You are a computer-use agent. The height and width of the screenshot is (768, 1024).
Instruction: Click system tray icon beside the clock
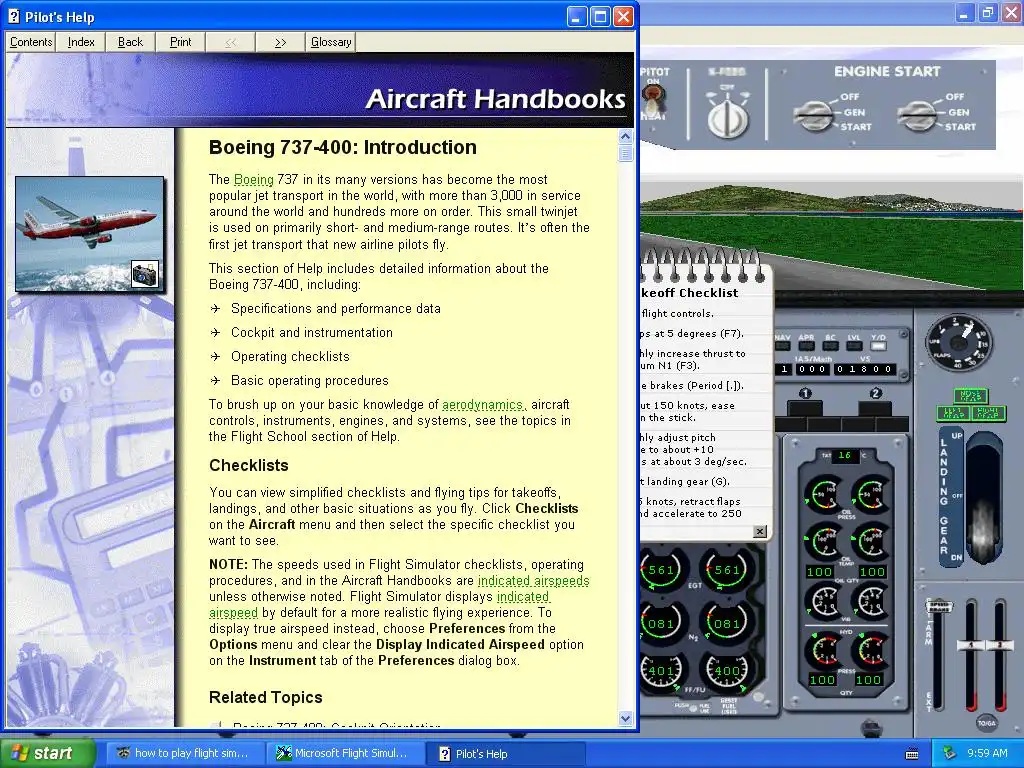click(949, 754)
